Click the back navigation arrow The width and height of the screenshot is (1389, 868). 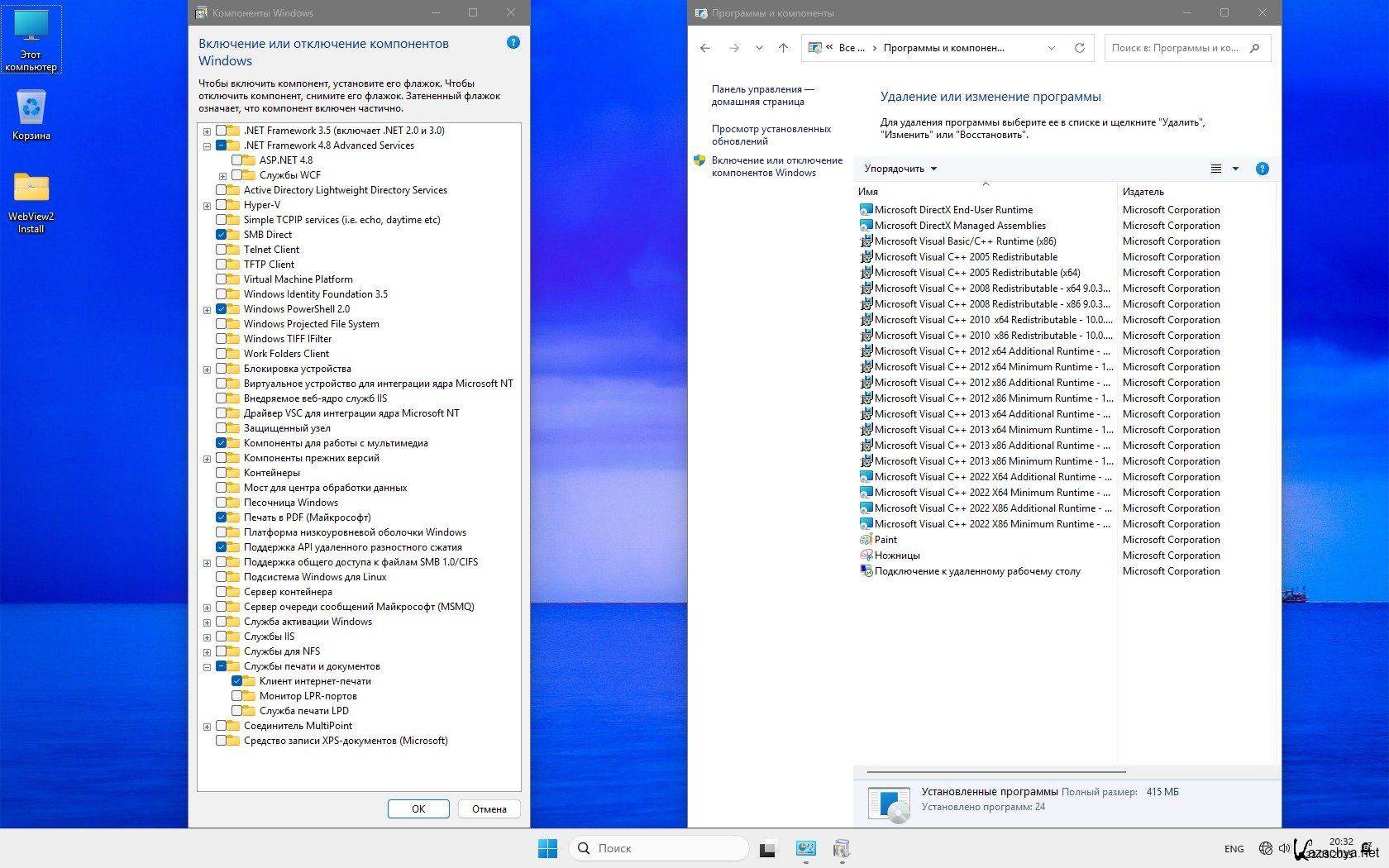[705, 48]
